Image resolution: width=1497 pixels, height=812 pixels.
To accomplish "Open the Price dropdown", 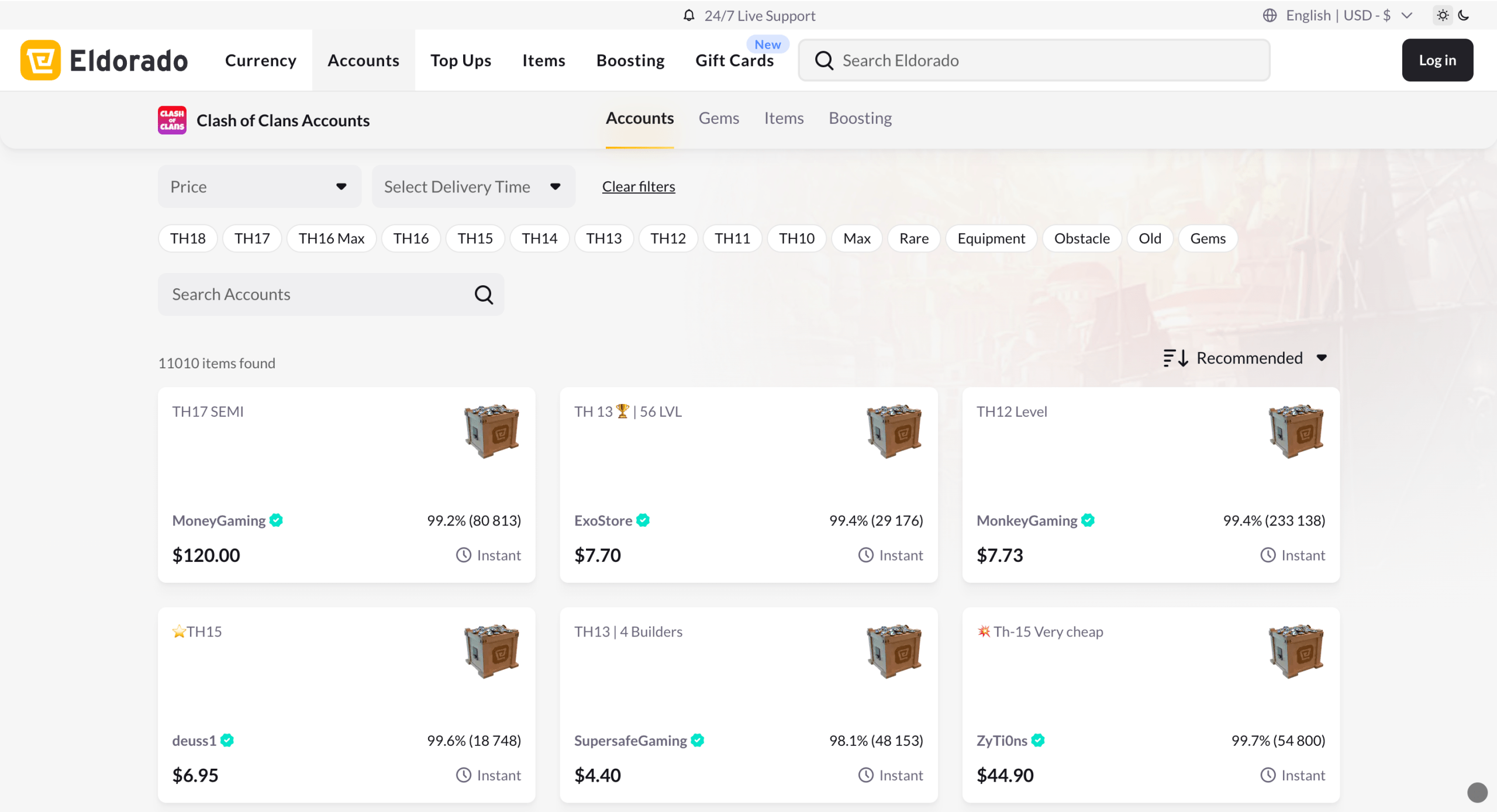I will point(259,186).
